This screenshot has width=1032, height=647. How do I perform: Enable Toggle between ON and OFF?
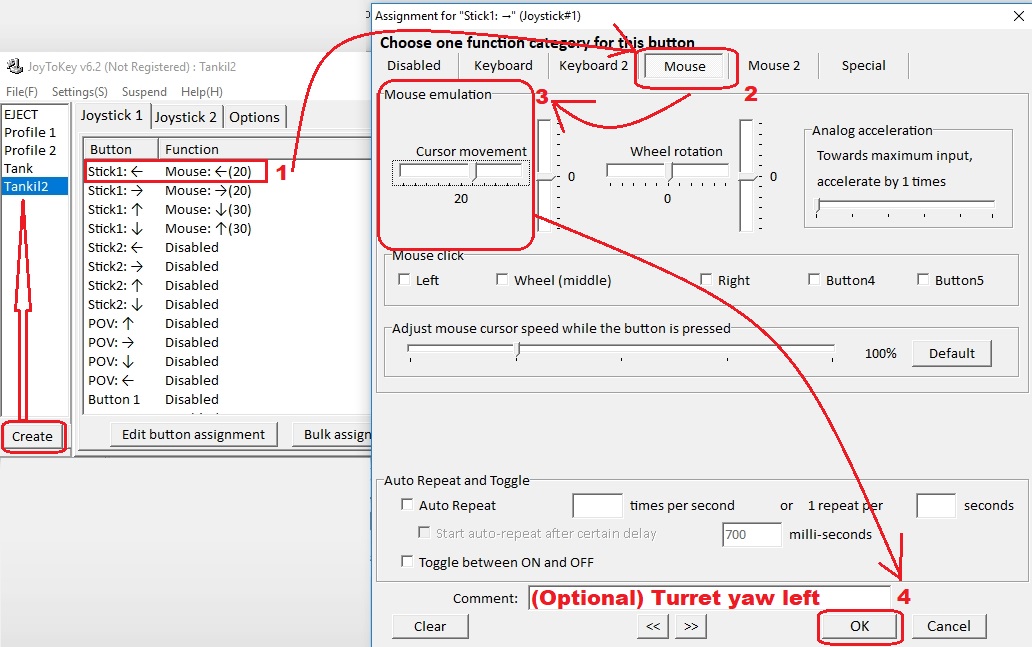coord(407,561)
